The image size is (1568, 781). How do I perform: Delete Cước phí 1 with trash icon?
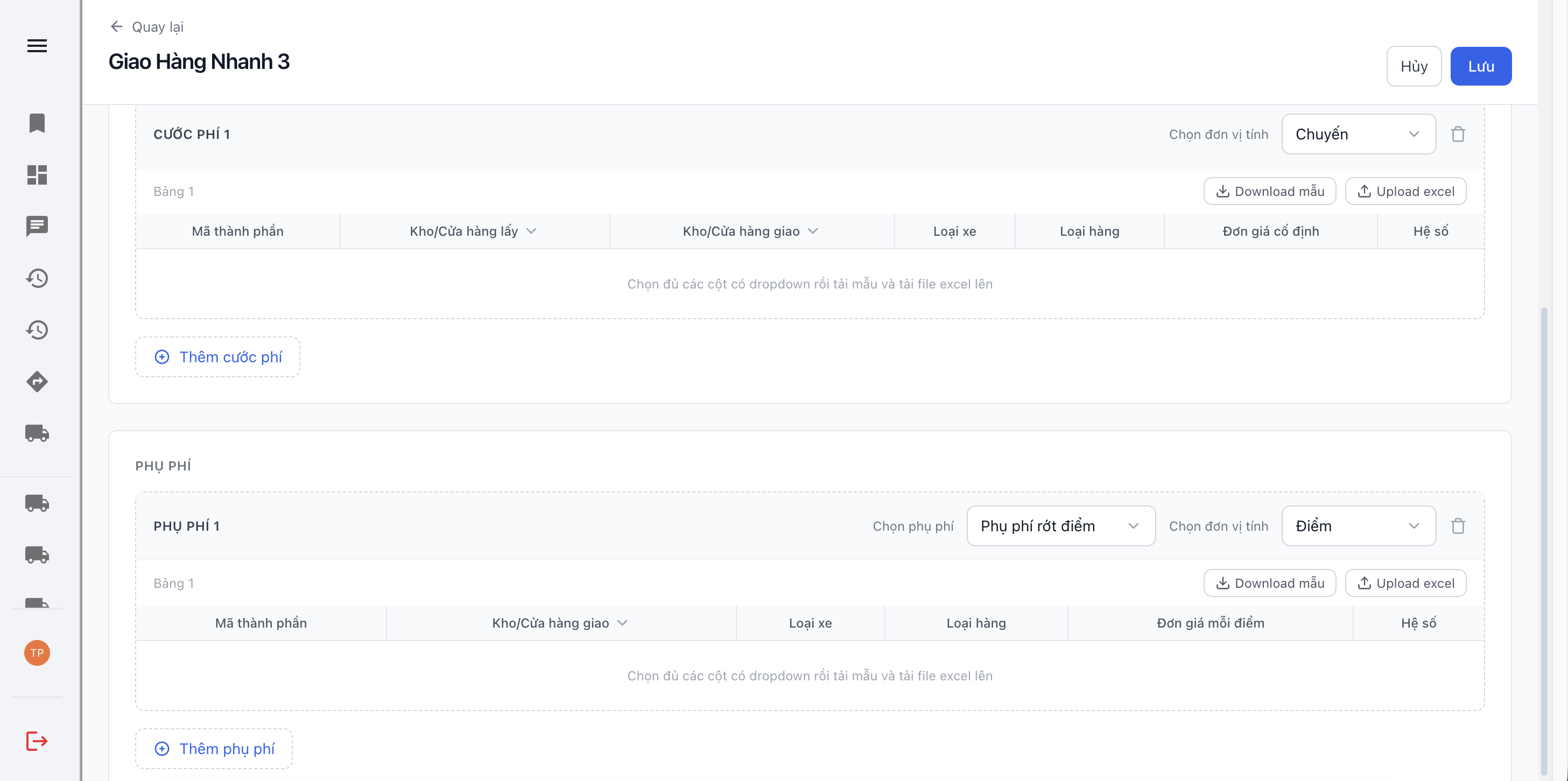coord(1458,134)
